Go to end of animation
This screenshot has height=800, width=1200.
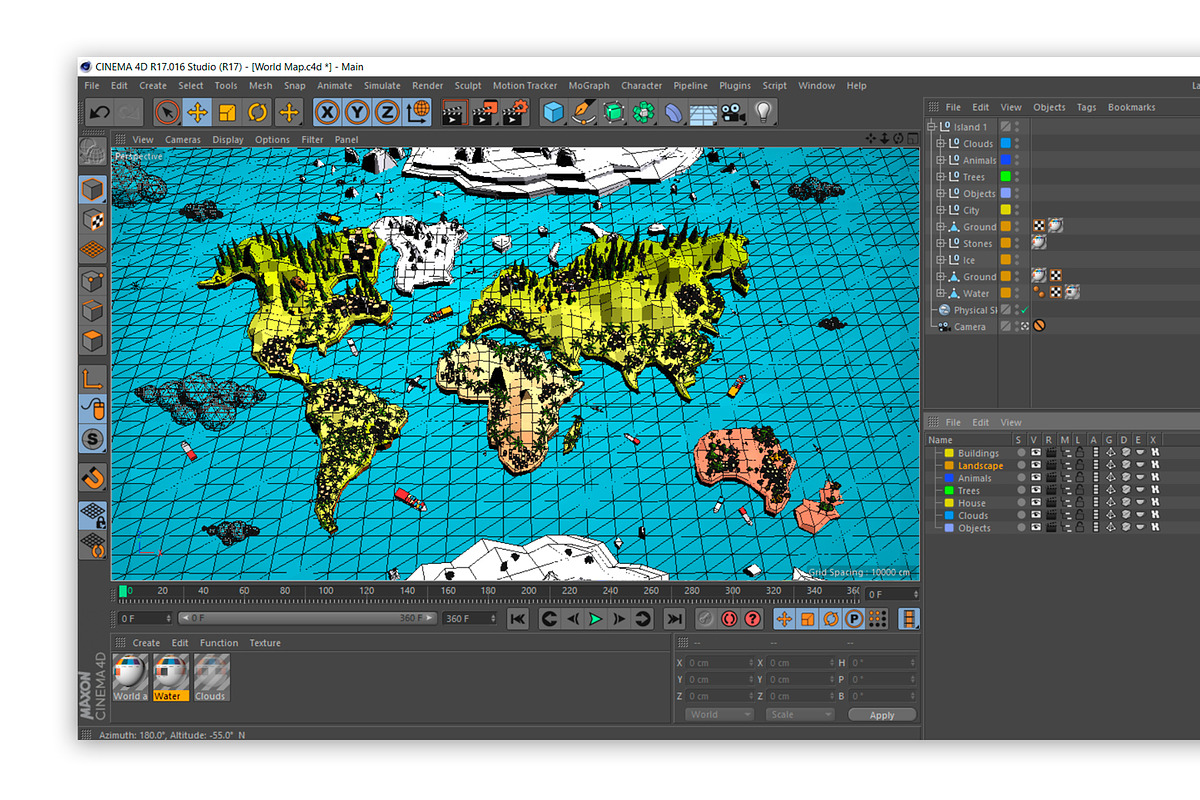click(675, 619)
